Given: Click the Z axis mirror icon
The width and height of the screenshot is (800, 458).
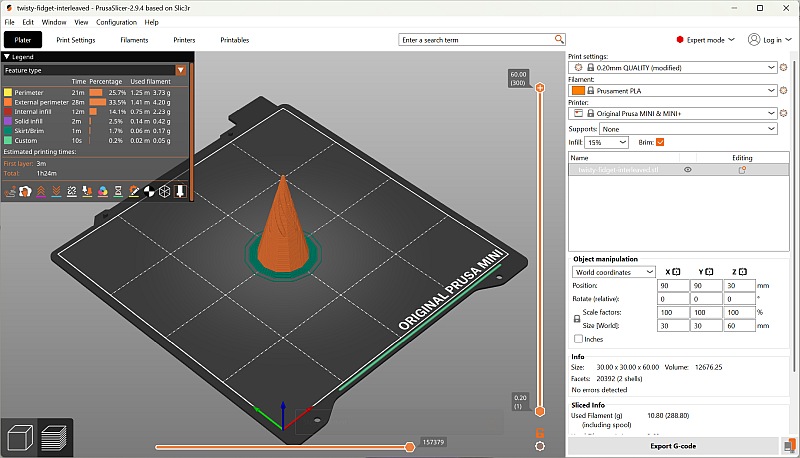Looking at the screenshot, I should pyautogui.click(x=743, y=272).
